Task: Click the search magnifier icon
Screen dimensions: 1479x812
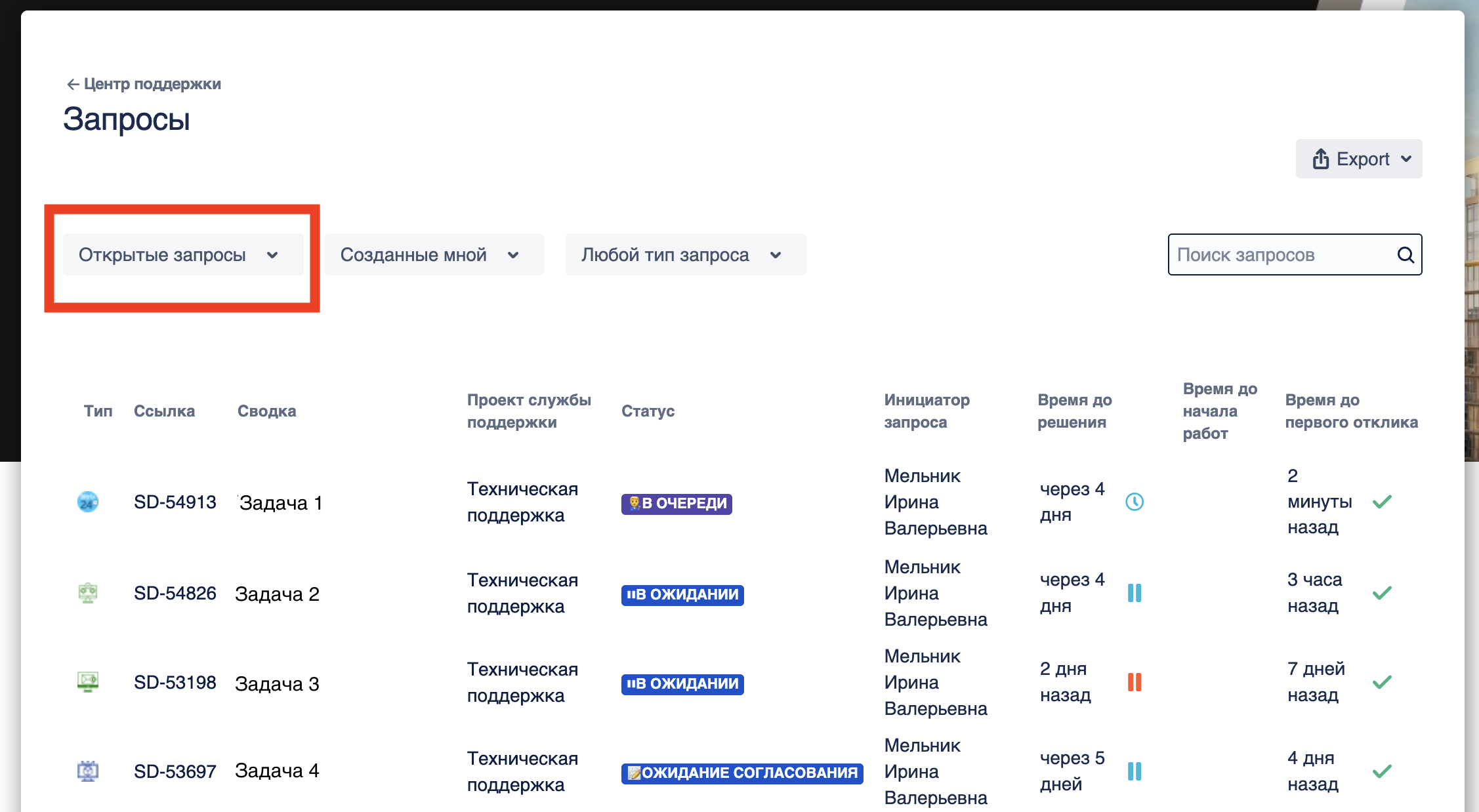Action: click(1405, 254)
